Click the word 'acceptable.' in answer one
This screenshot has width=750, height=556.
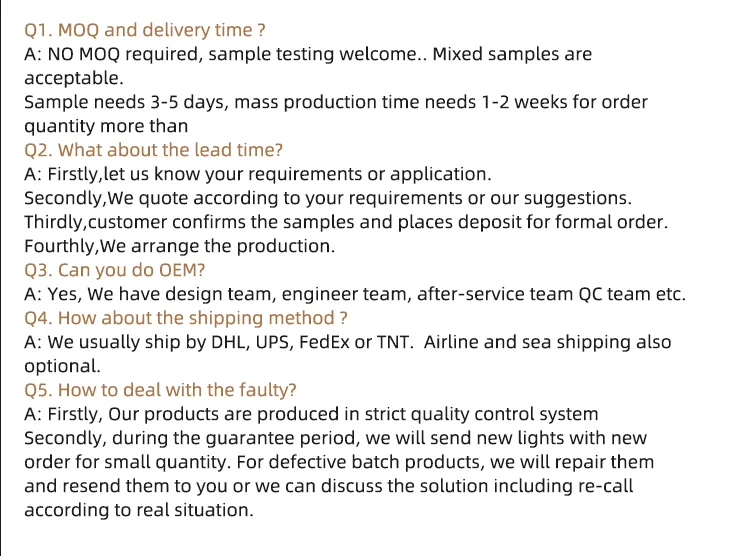click(x=74, y=78)
